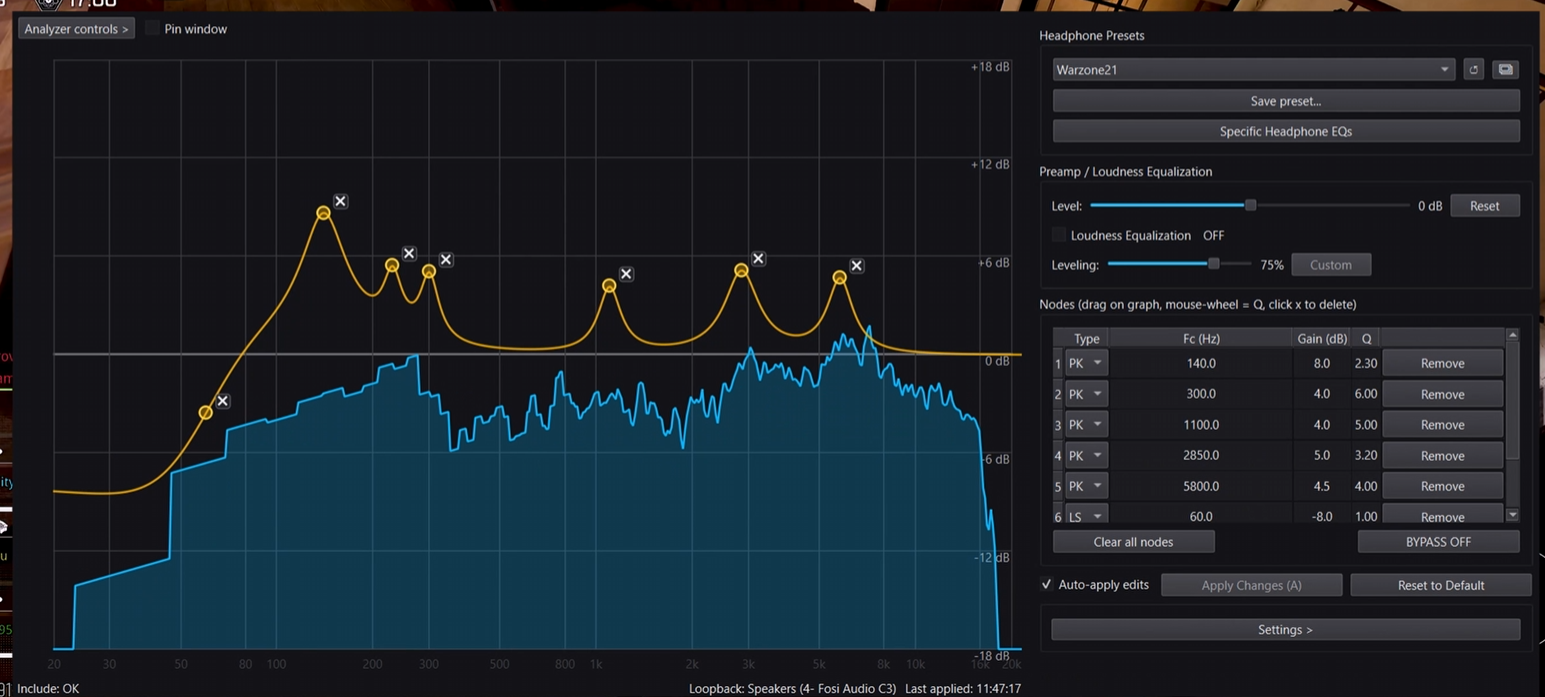Image resolution: width=1545 pixels, height=697 pixels.
Task: Remove node 4 at 2850.0 Hz
Action: pyautogui.click(x=1442, y=455)
